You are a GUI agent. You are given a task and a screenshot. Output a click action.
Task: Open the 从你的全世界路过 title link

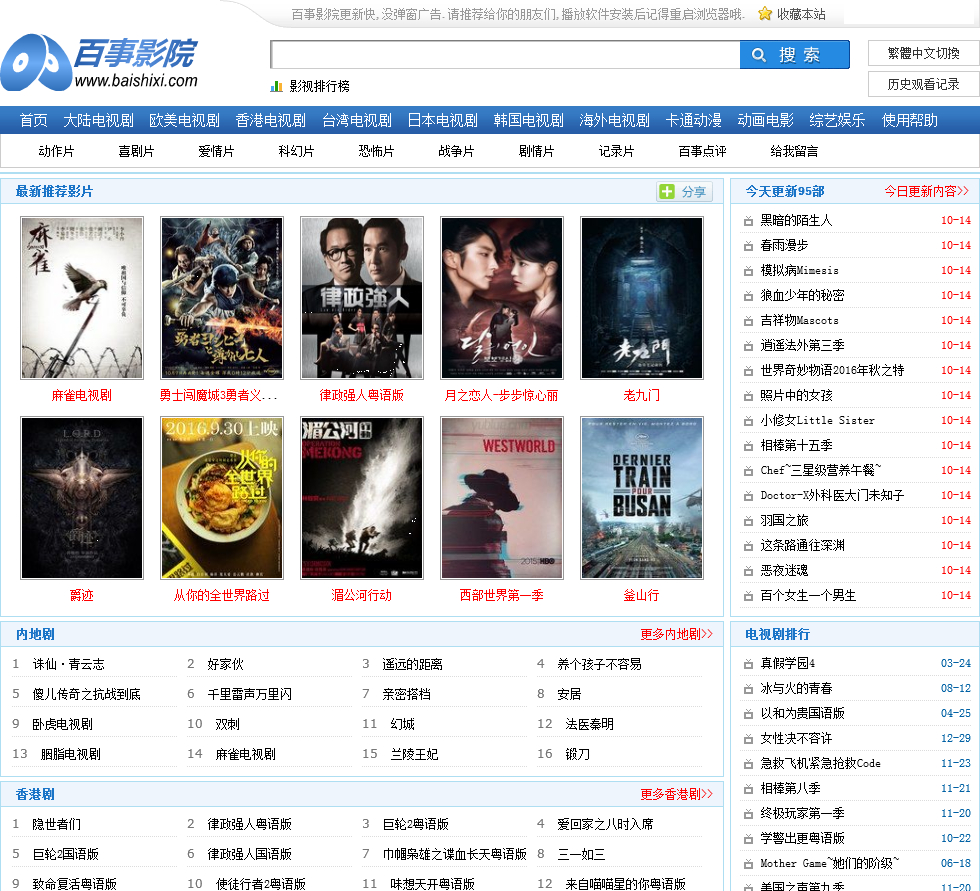tap(221, 595)
